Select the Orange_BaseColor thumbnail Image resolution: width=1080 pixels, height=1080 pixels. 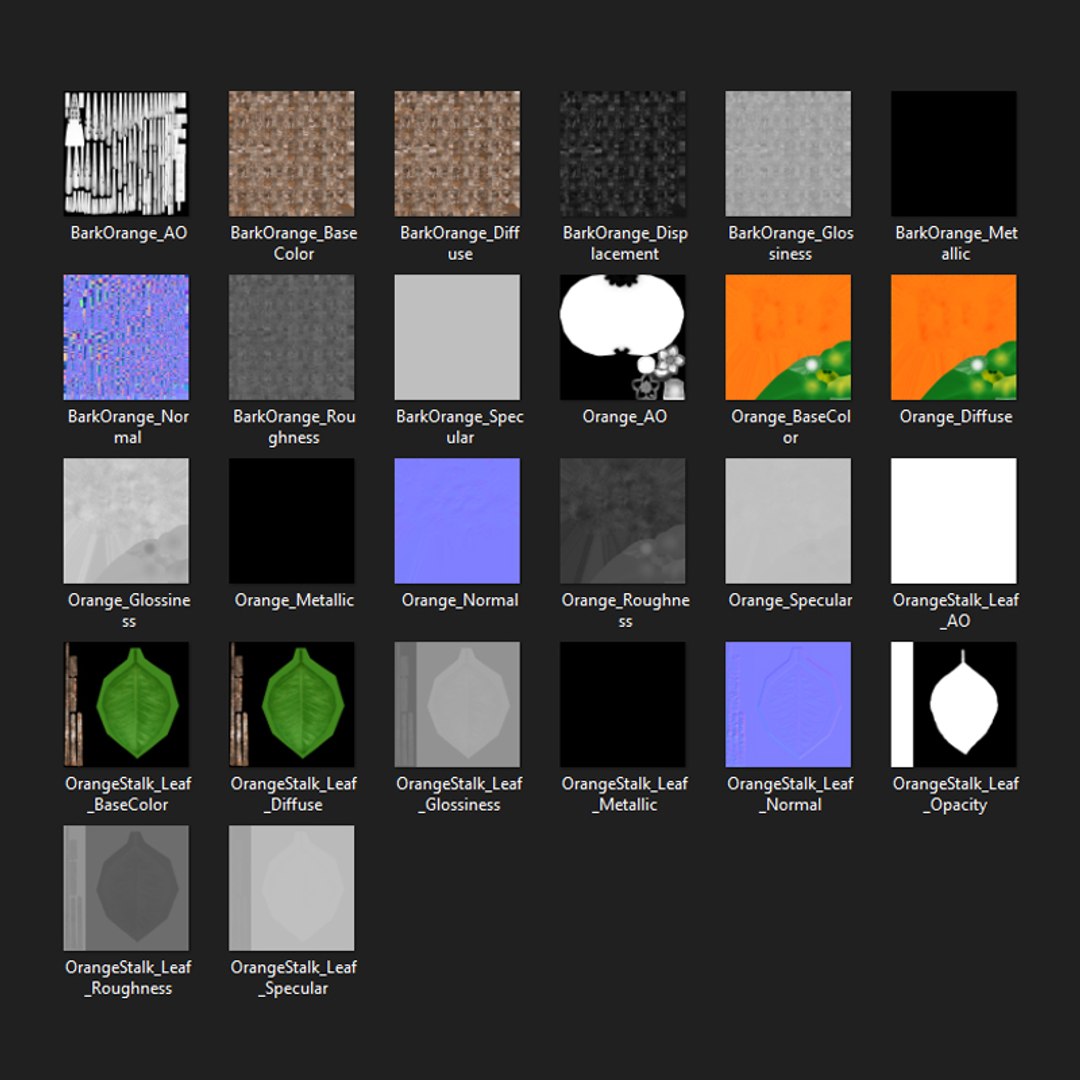click(x=788, y=338)
